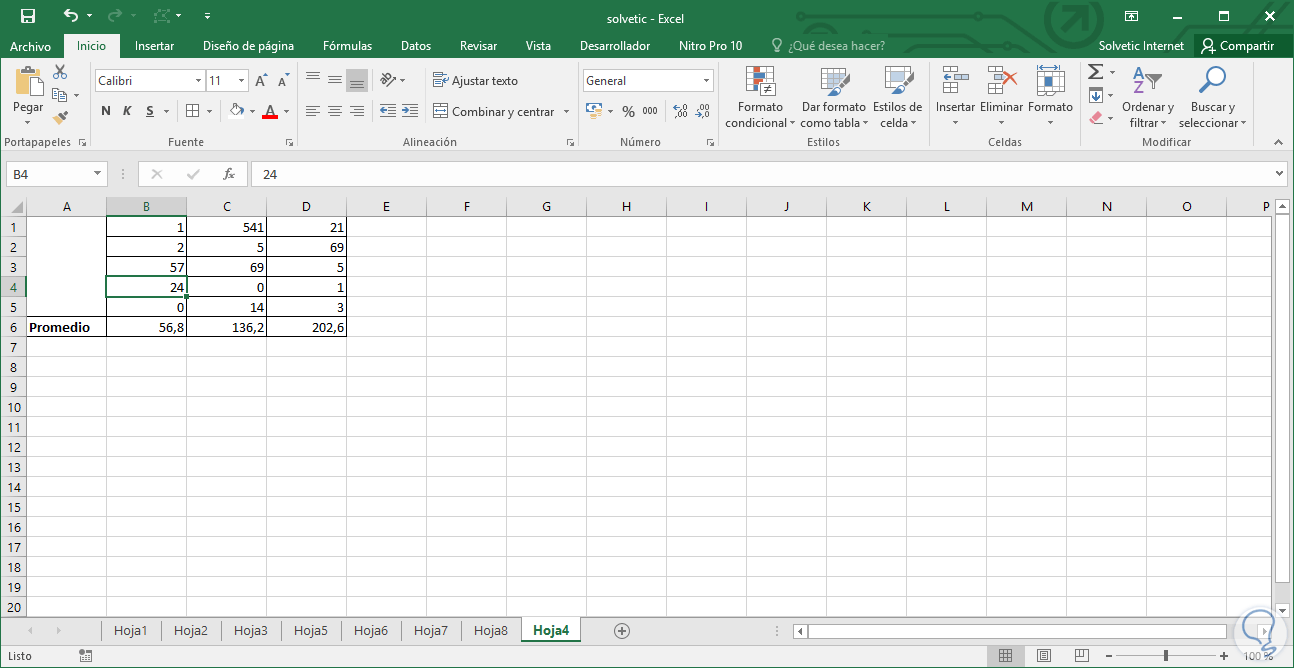1294x668 pixels.
Task: Expand the font name Calibri dropdown
Action: coord(198,81)
